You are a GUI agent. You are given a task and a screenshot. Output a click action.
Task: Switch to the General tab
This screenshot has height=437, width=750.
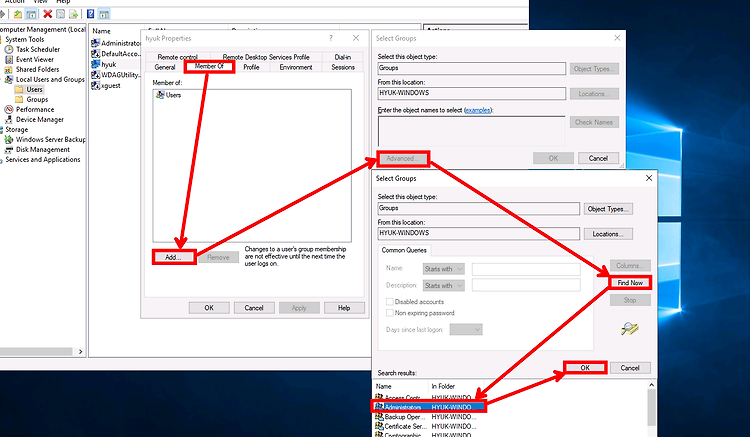165,67
